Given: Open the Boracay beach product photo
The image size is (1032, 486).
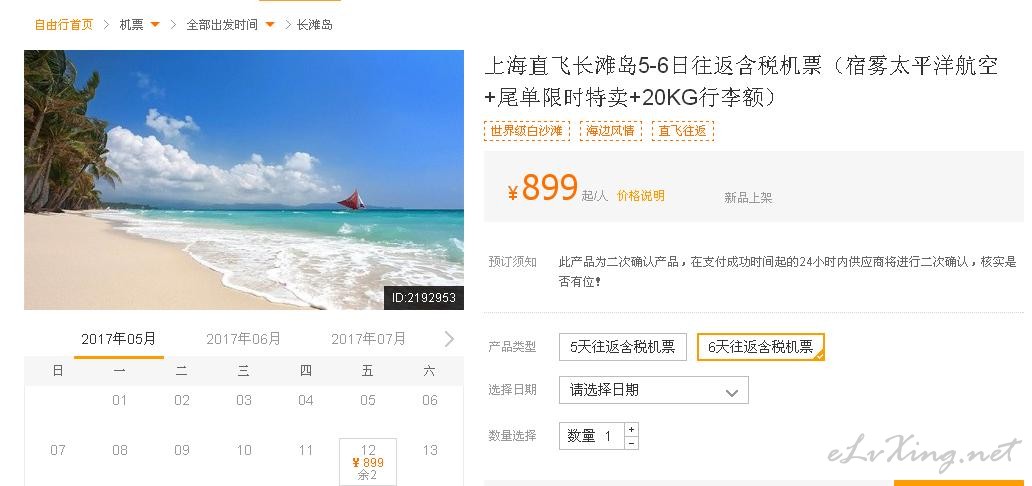Looking at the screenshot, I should [x=244, y=180].
